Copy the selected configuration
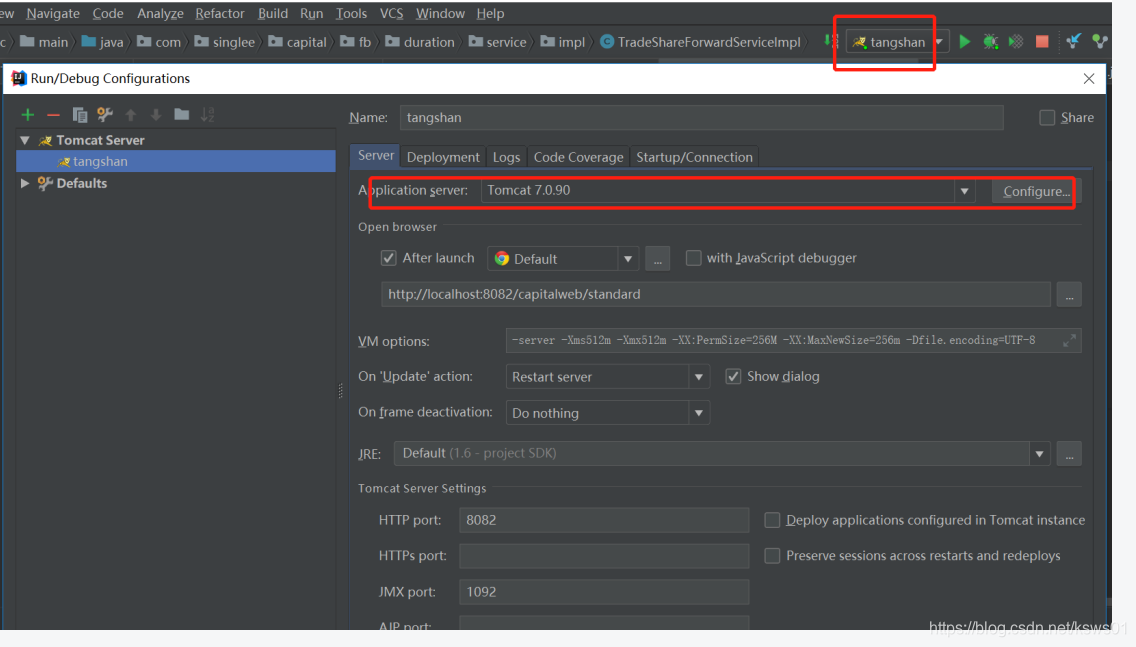This screenshot has height=647, width=1136. [x=80, y=114]
